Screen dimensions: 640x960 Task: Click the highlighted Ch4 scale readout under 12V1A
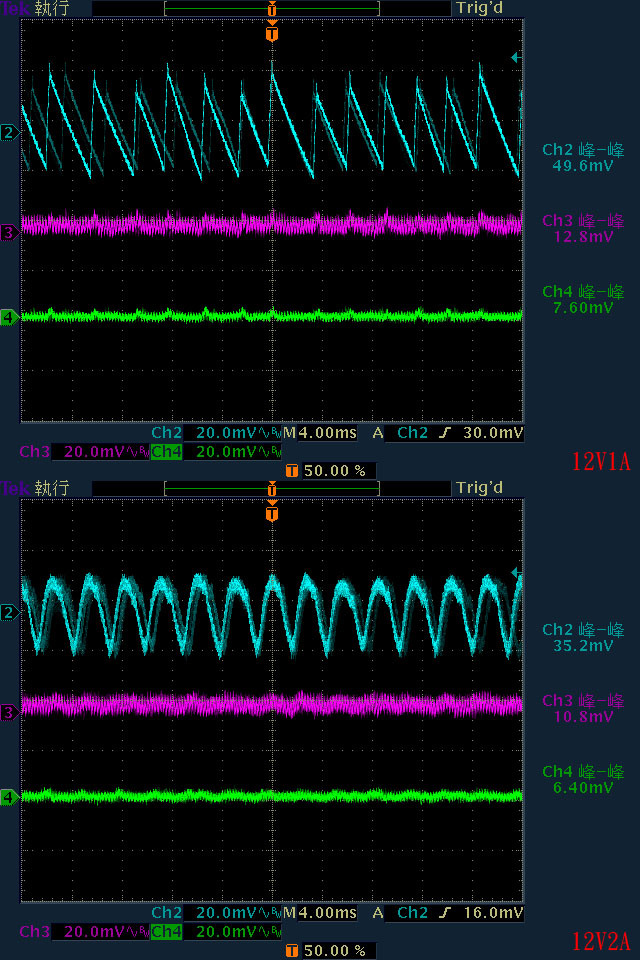216,452
